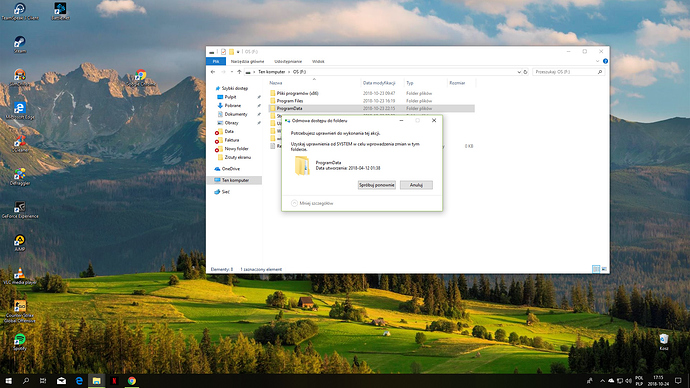Click the Spróbuj ponownie button
The width and height of the screenshot is (690, 388).
coord(377,185)
